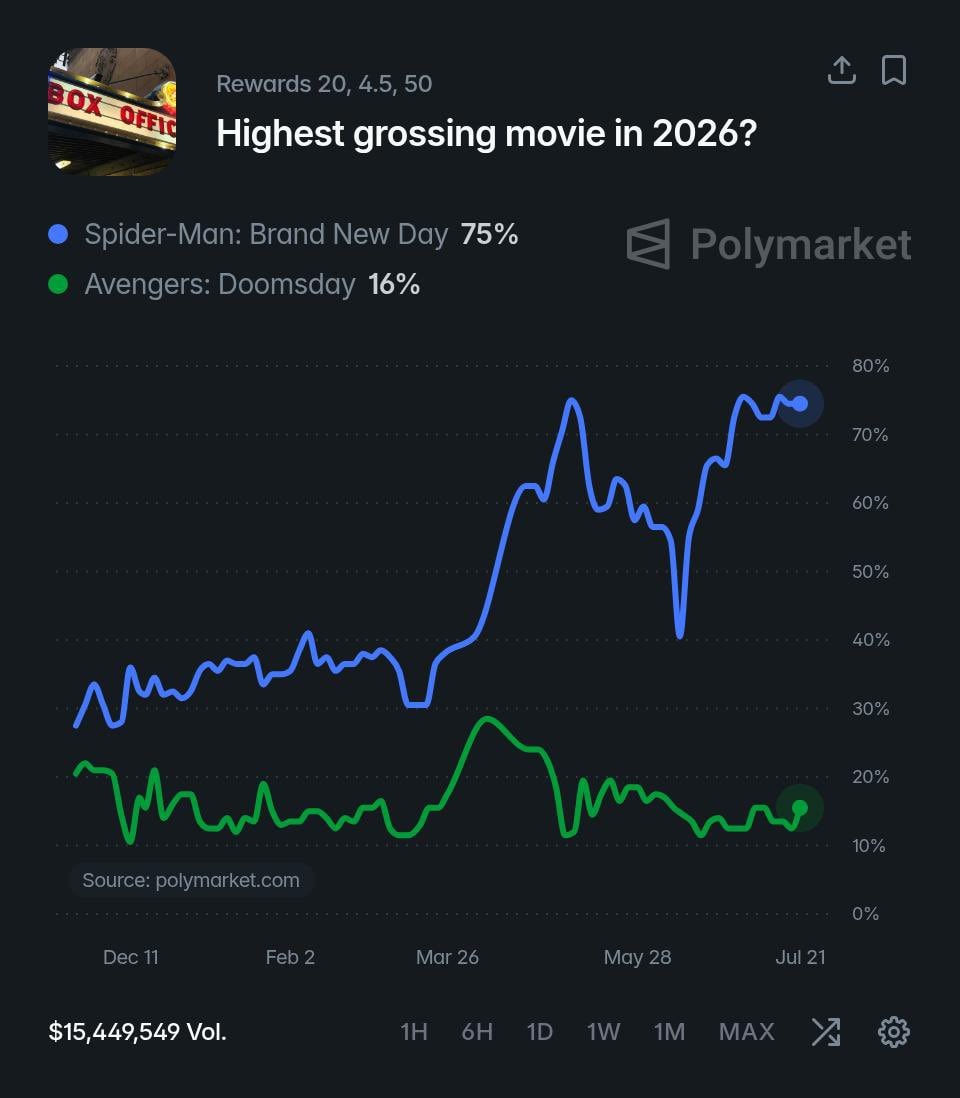The height and width of the screenshot is (1098, 960).
Task: Click the Source: polymarket.com label
Action: [191, 880]
